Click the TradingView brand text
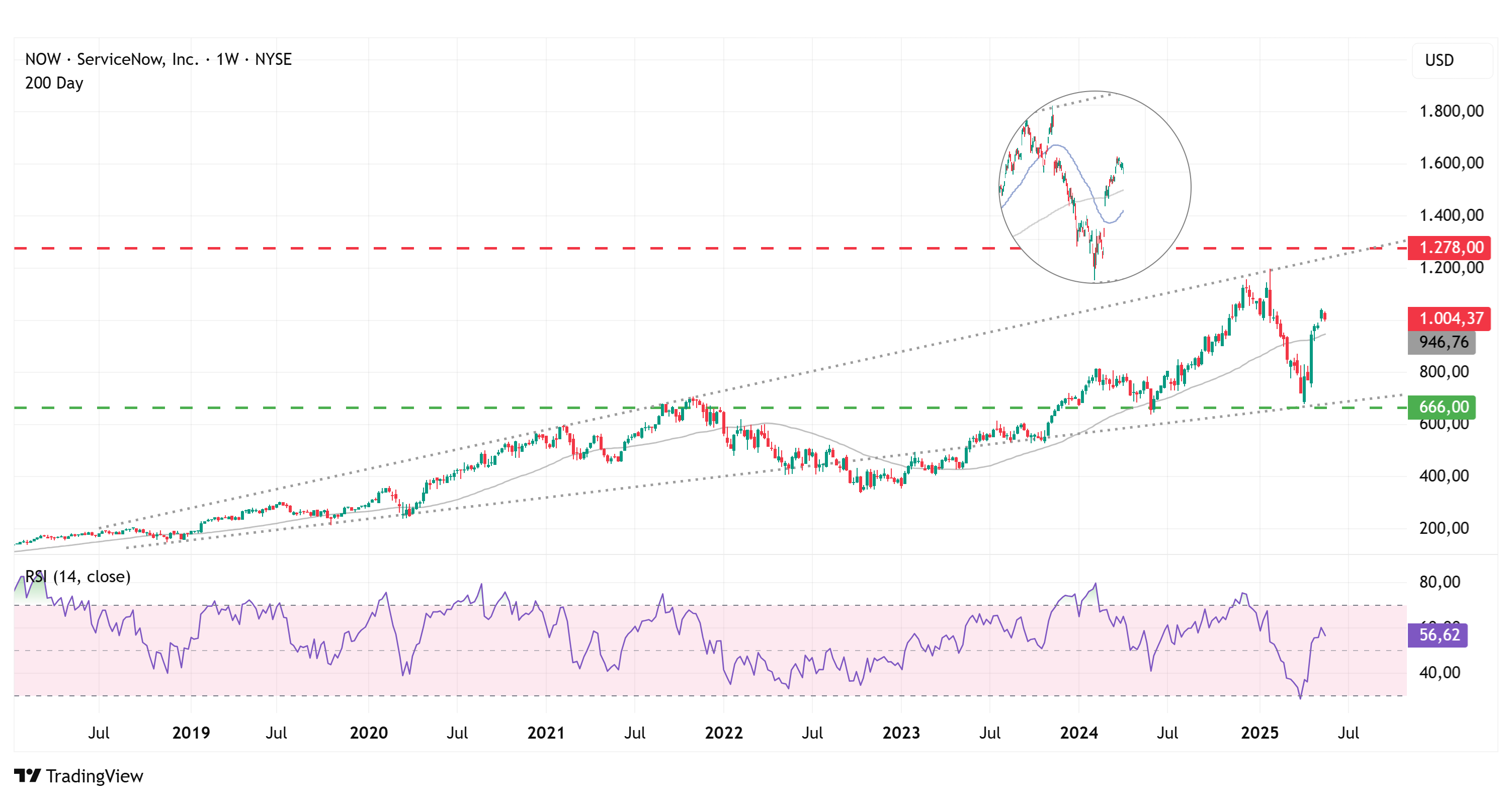Image resolution: width=1512 pixels, height=800 pixels. [x=95, y=776]
